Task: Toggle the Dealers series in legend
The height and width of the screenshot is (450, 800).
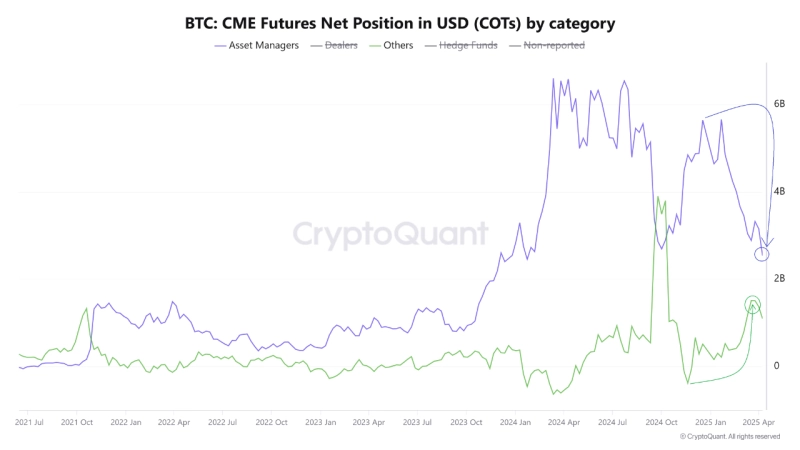Action: click(x=343, y=45)
